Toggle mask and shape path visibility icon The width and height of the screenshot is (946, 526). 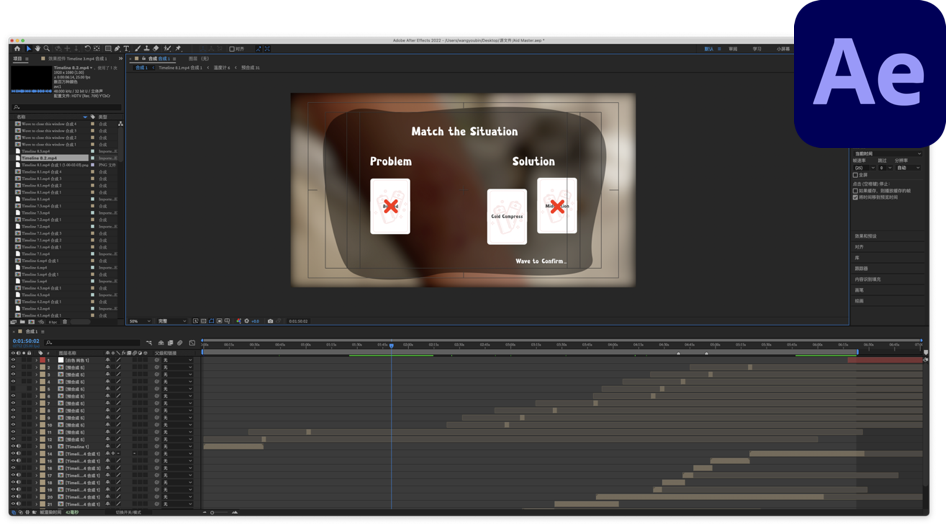[212, 322]
